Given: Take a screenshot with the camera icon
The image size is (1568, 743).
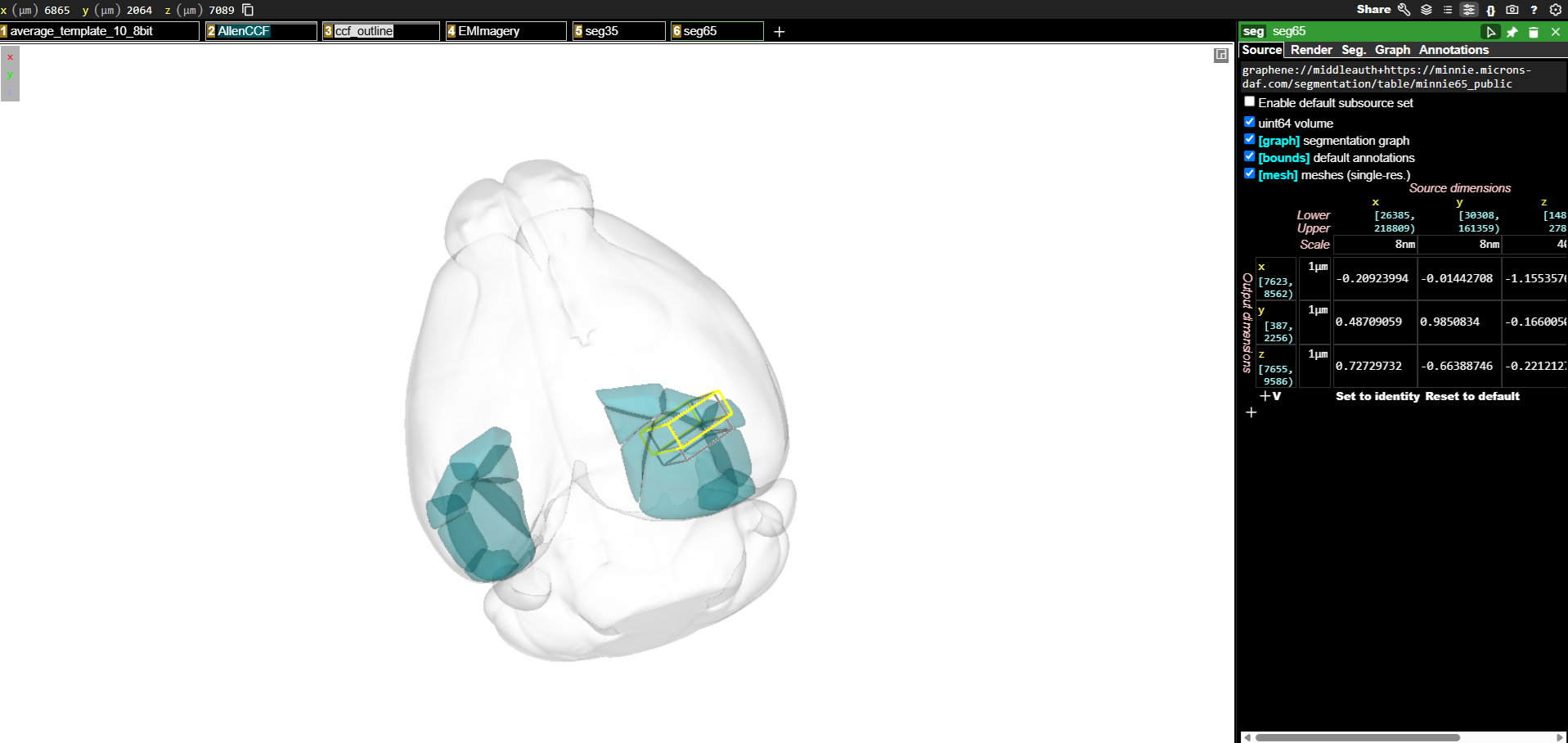Looking at the screenshot, I should (1512, 10).
